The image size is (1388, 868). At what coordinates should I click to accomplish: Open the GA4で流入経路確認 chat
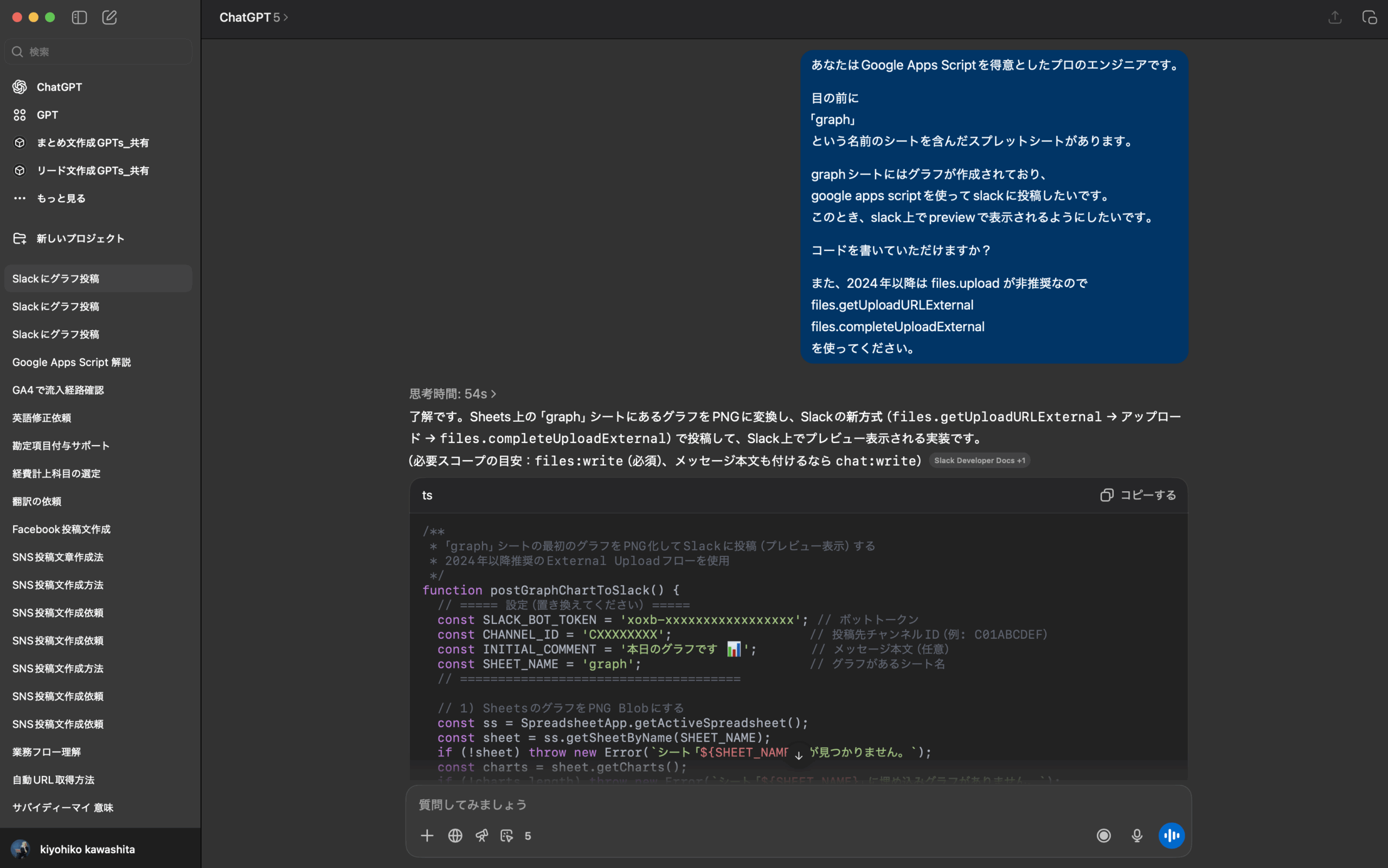point(98,390)
